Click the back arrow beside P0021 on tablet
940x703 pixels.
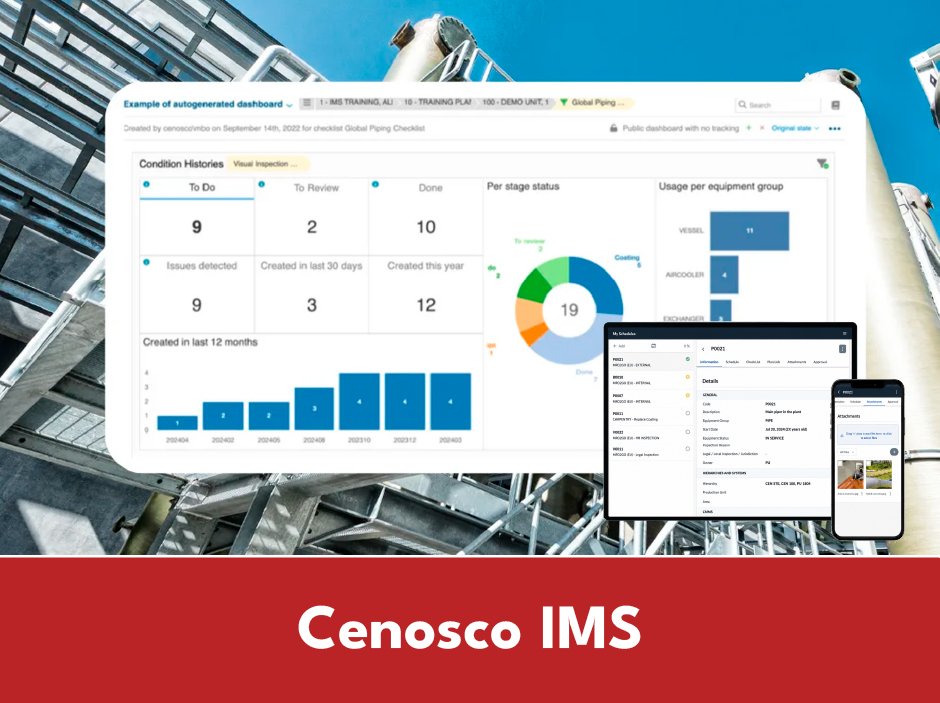703,349
